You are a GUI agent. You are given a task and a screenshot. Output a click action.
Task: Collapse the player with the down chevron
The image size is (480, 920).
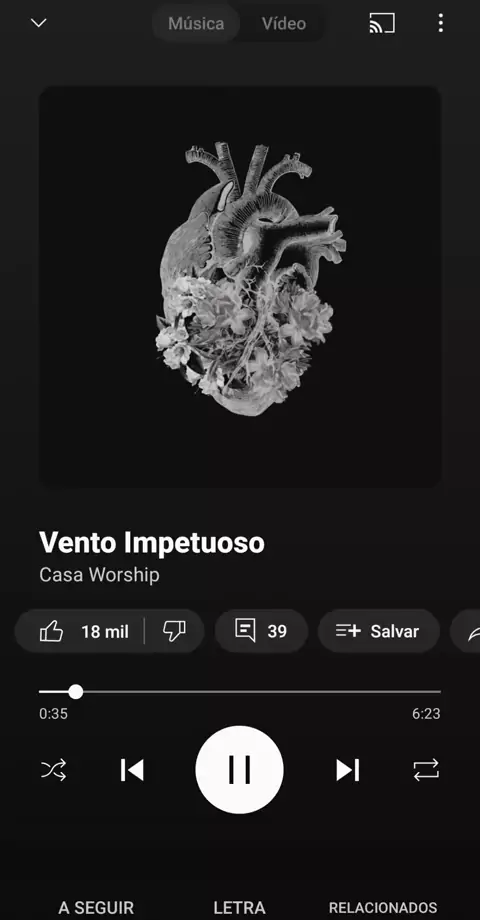point(38,23)
